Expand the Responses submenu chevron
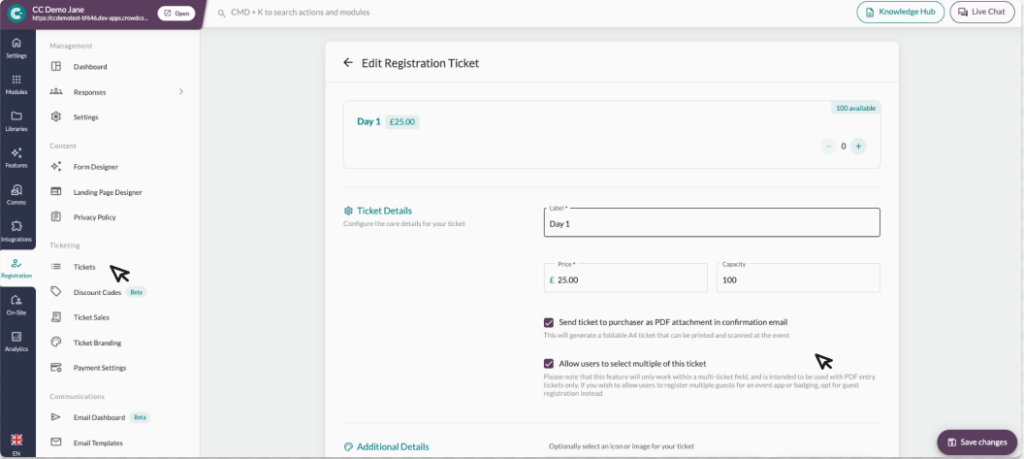This screenshot has height=459, width=1024. click(181, 92)
